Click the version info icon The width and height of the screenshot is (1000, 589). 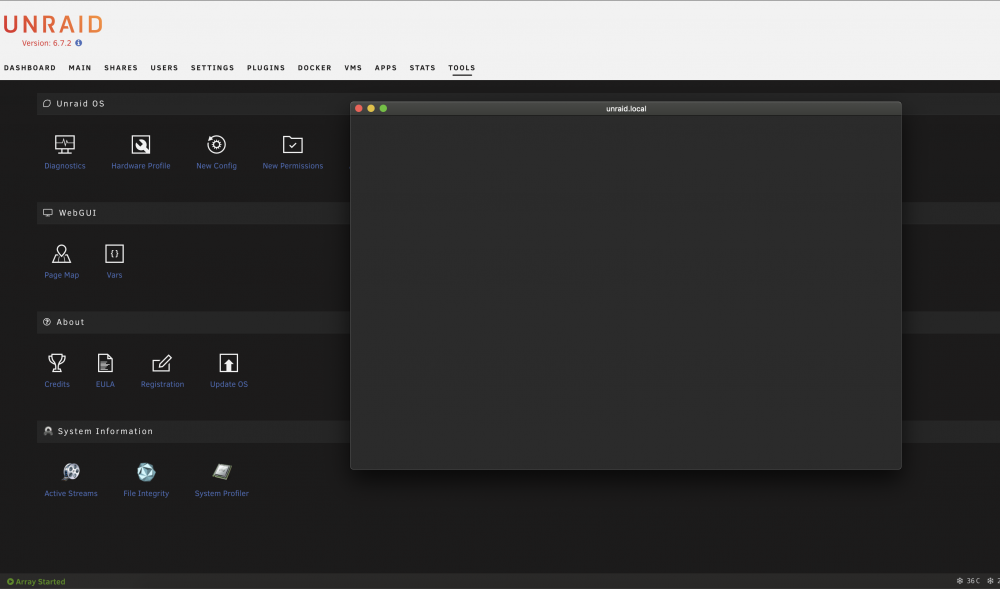click(78, 43)
